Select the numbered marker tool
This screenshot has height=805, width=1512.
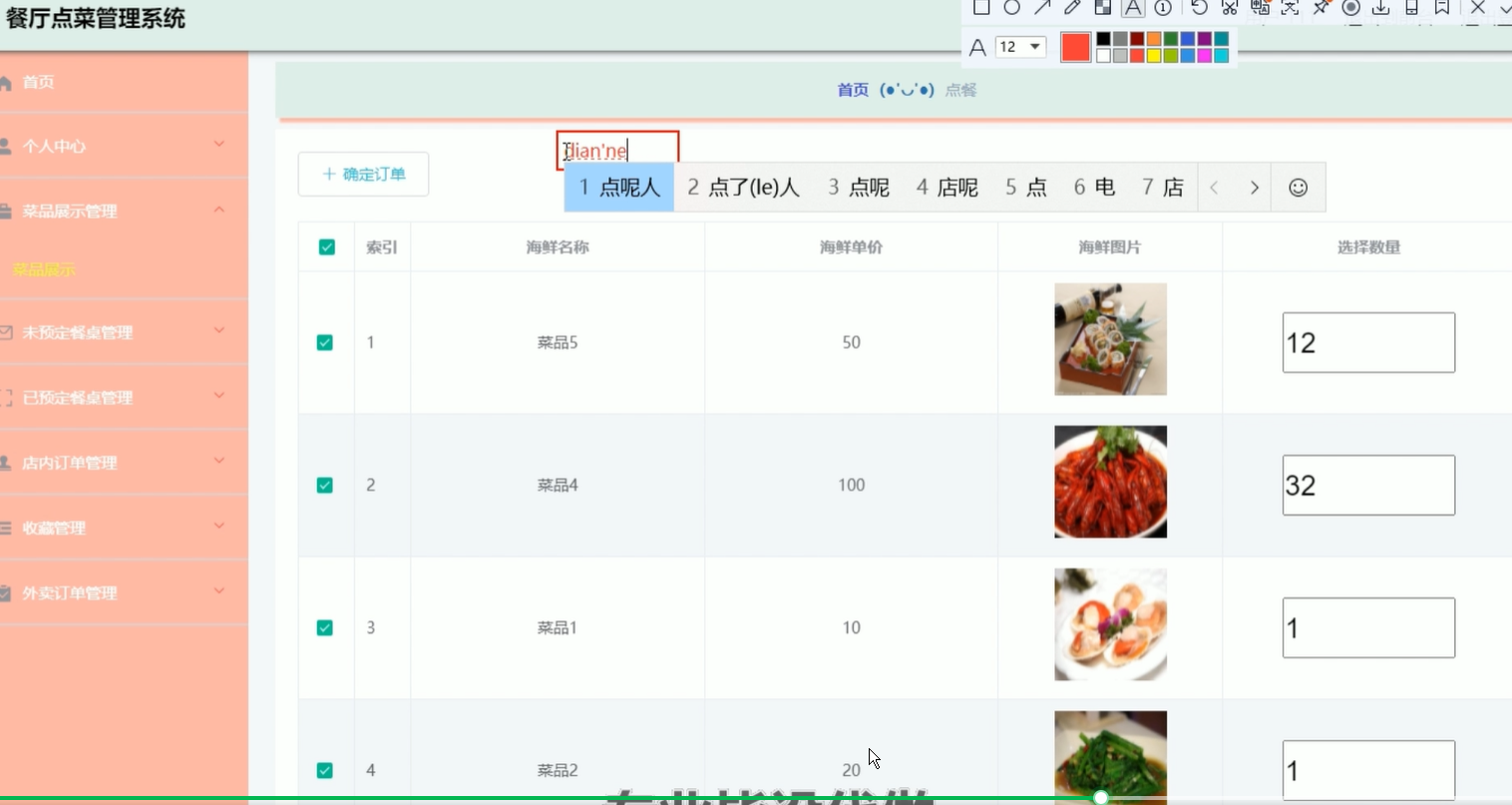[1163, 7]
